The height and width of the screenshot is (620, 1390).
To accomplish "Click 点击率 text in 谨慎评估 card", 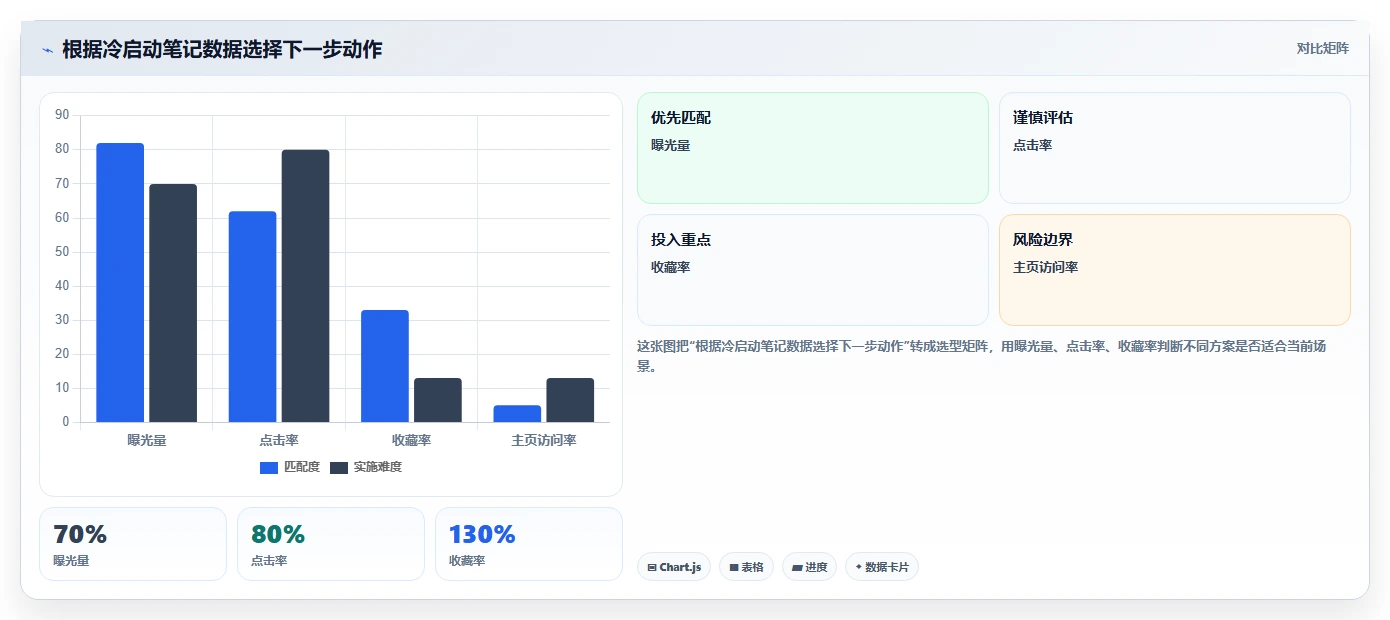I will coord(1032,145).
